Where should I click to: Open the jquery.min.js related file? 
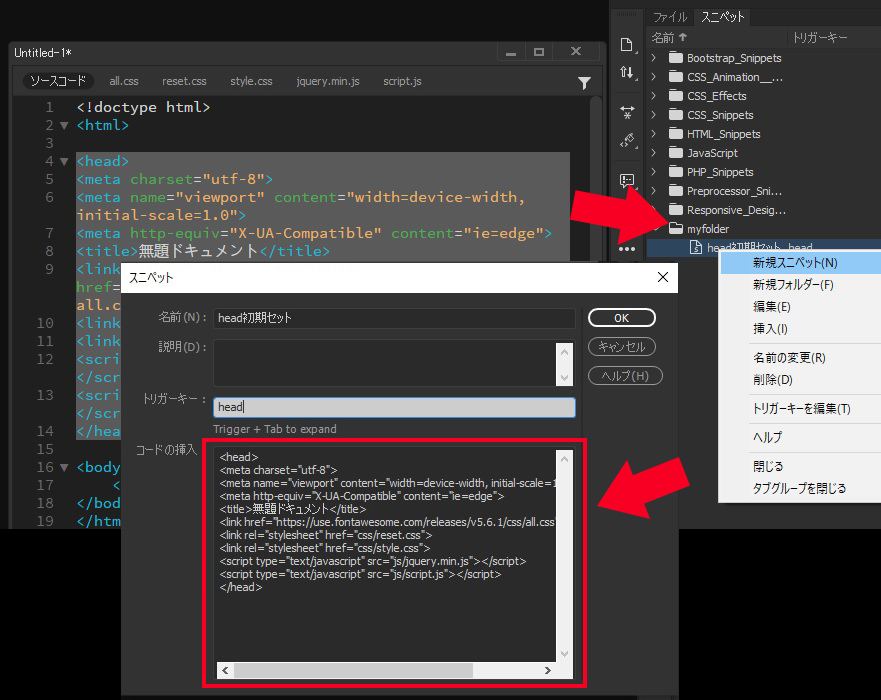(x=328, y=81)
